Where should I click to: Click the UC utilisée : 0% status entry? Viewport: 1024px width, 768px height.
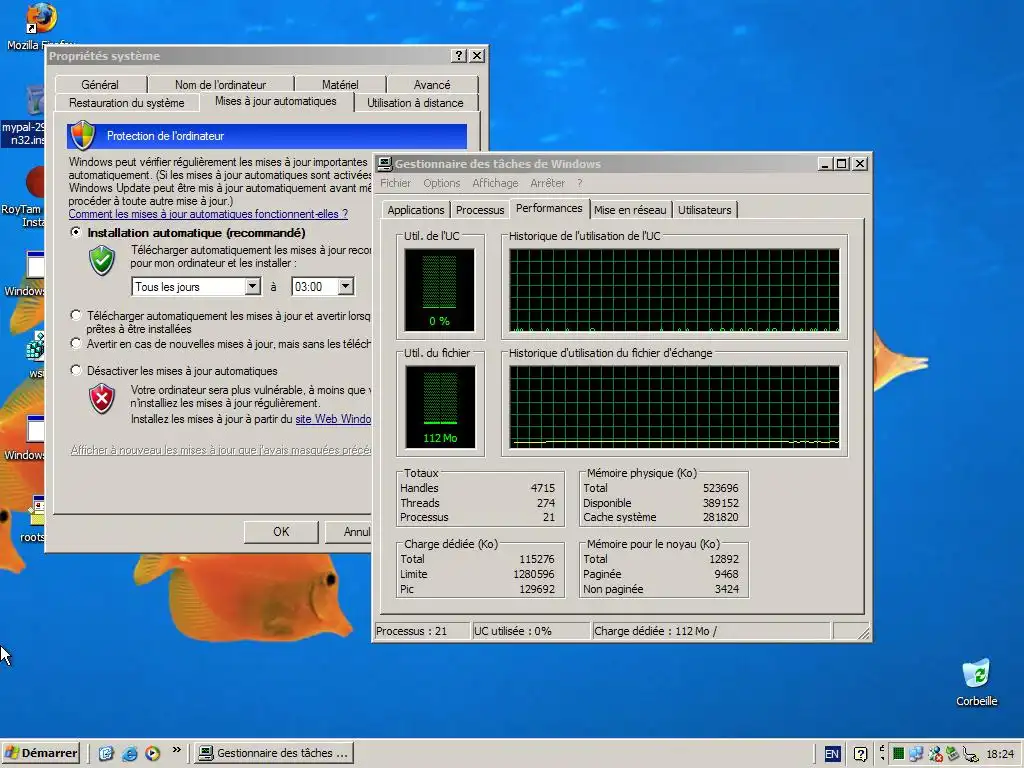coord(531,631)
